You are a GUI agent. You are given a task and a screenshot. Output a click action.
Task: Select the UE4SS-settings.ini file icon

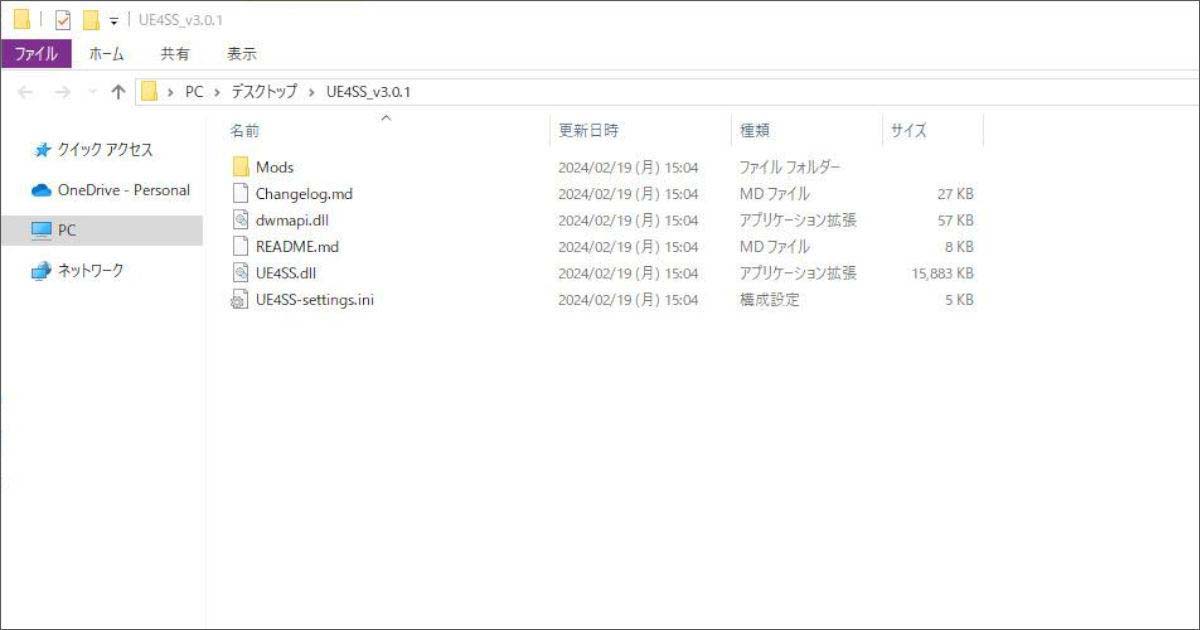240,299
